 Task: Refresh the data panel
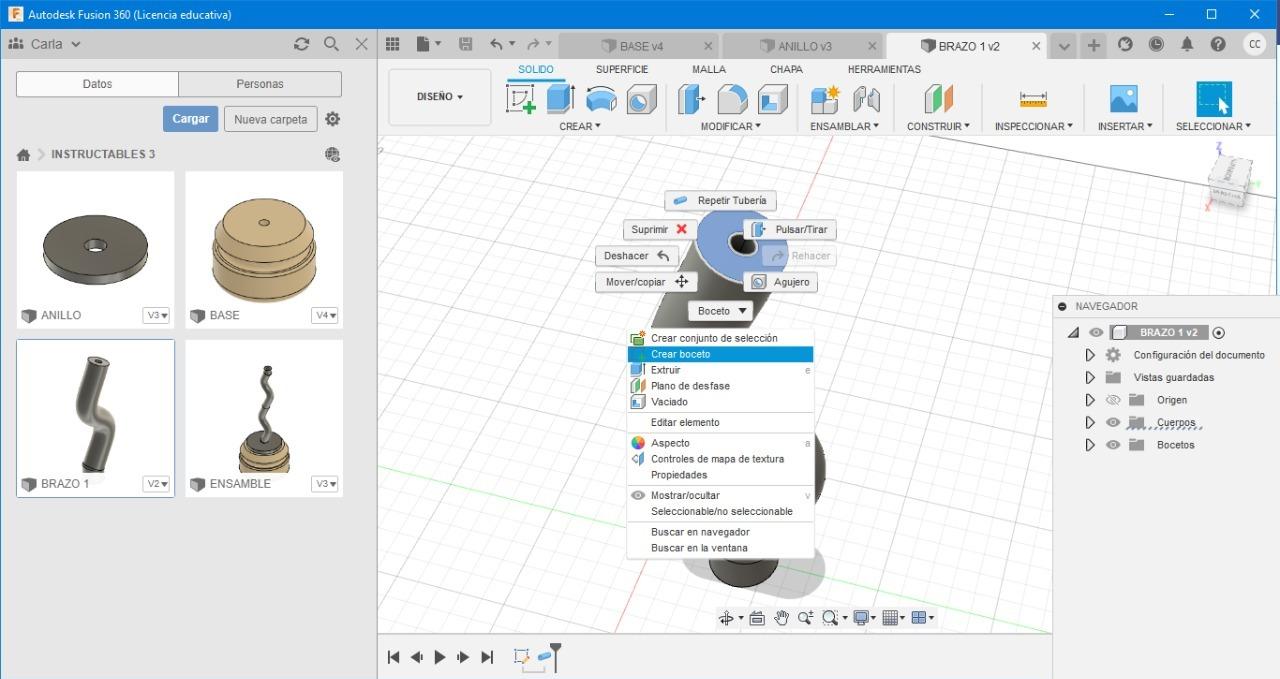tap(301, 44)
